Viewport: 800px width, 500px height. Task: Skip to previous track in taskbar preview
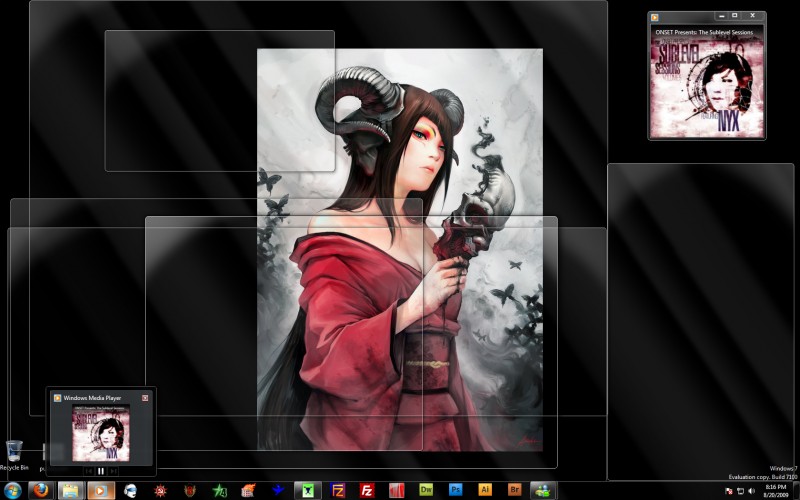click(88, 471)
